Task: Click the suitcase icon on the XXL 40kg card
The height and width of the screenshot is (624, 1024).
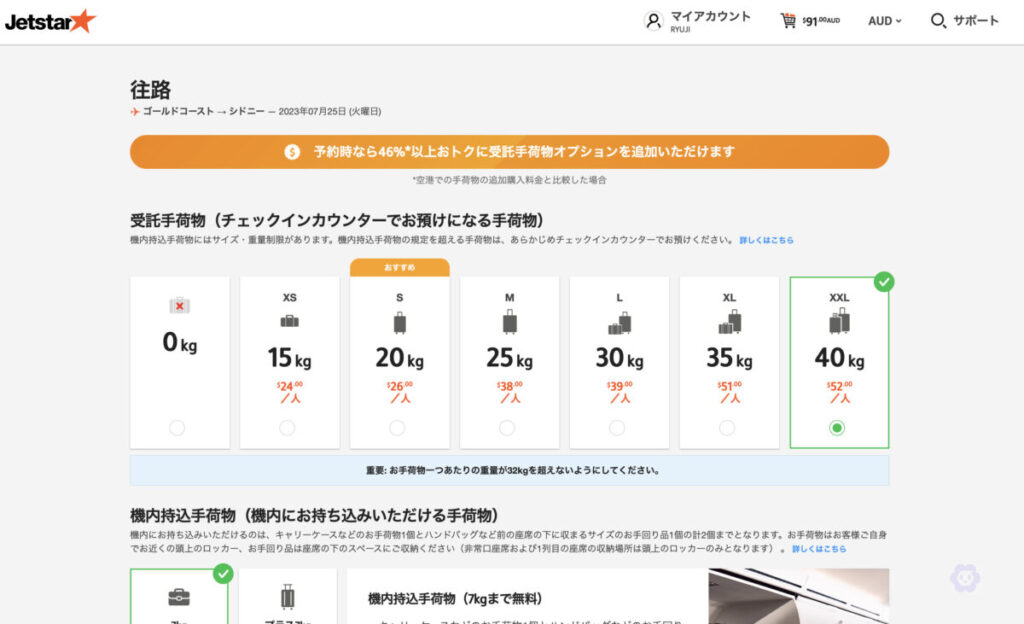Action: coord(839,322)
